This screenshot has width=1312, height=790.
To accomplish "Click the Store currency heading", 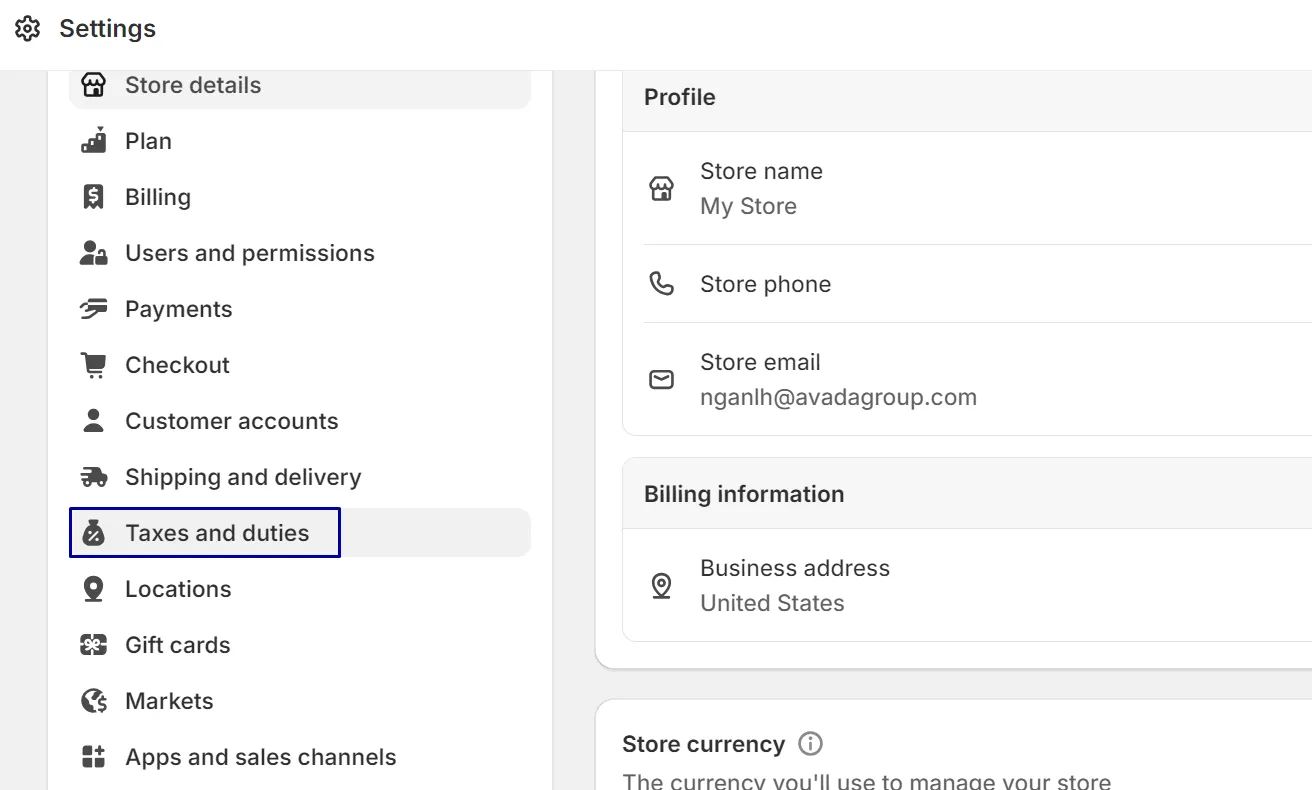I will tap(704, 744).
